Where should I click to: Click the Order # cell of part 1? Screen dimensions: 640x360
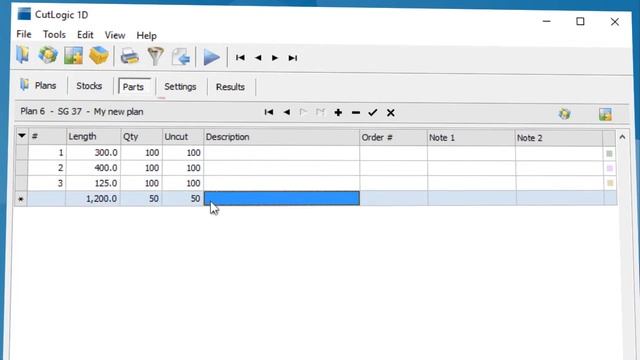[x=393, y=153]
